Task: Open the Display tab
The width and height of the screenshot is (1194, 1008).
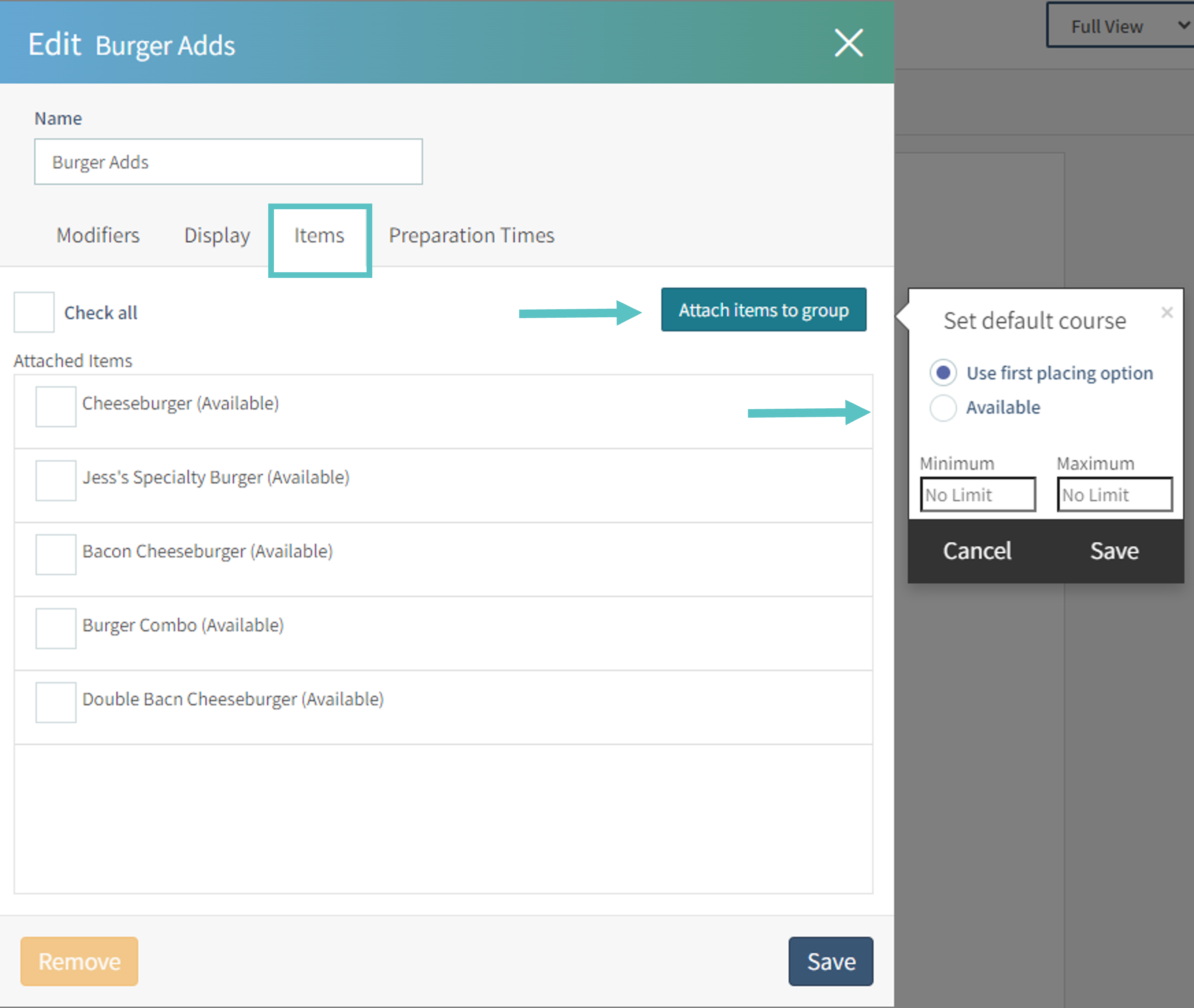Action: pos(217,235)
